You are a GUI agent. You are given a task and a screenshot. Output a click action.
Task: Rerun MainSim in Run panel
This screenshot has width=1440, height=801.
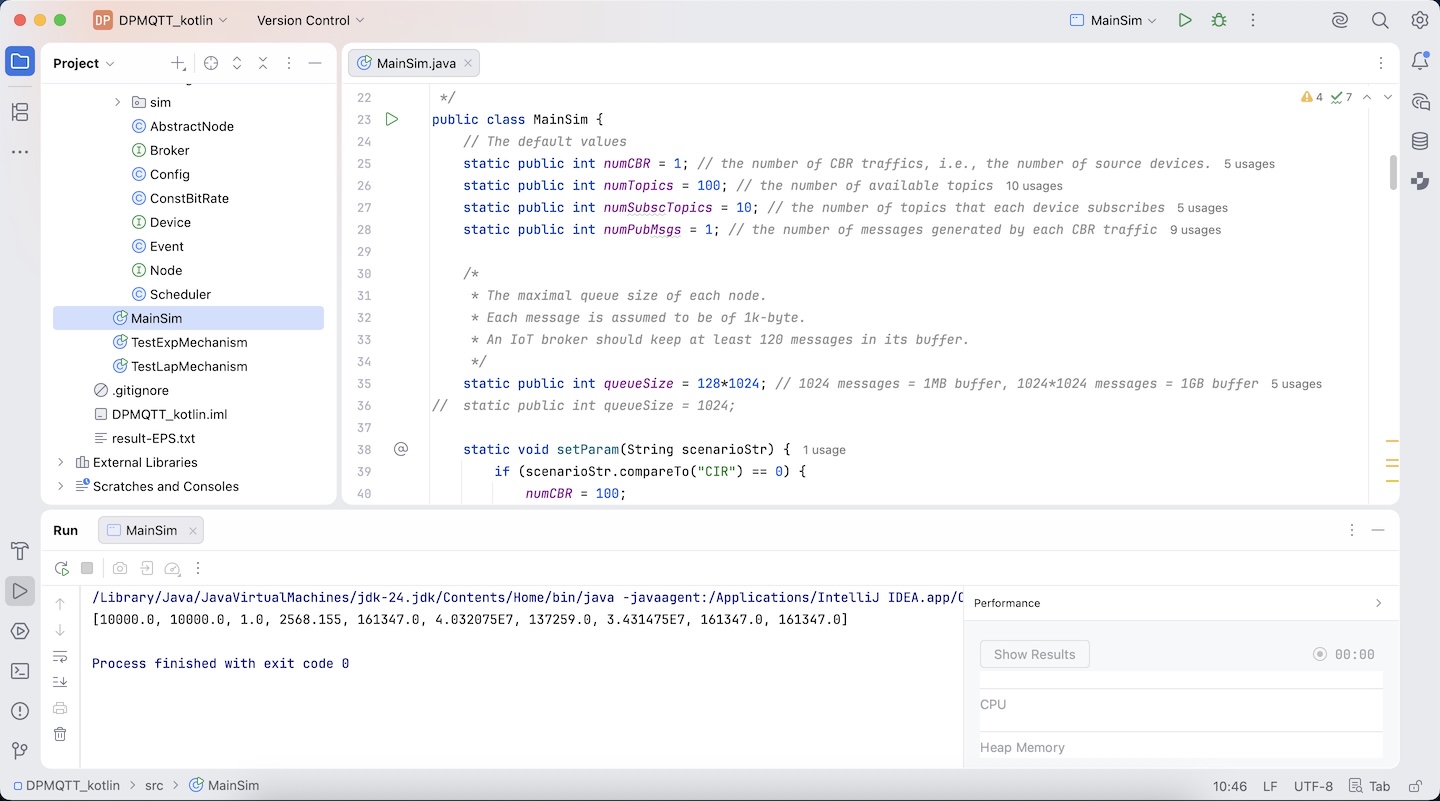tap(62, 568)
